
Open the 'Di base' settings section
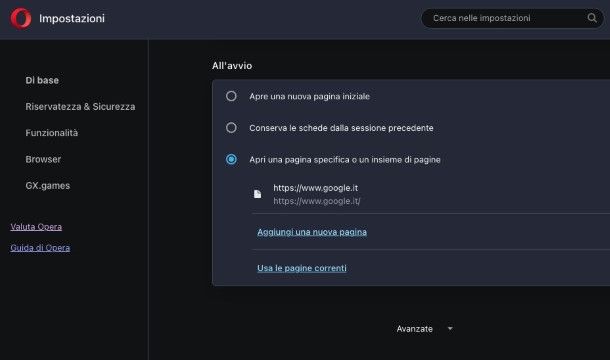(42, 80)
